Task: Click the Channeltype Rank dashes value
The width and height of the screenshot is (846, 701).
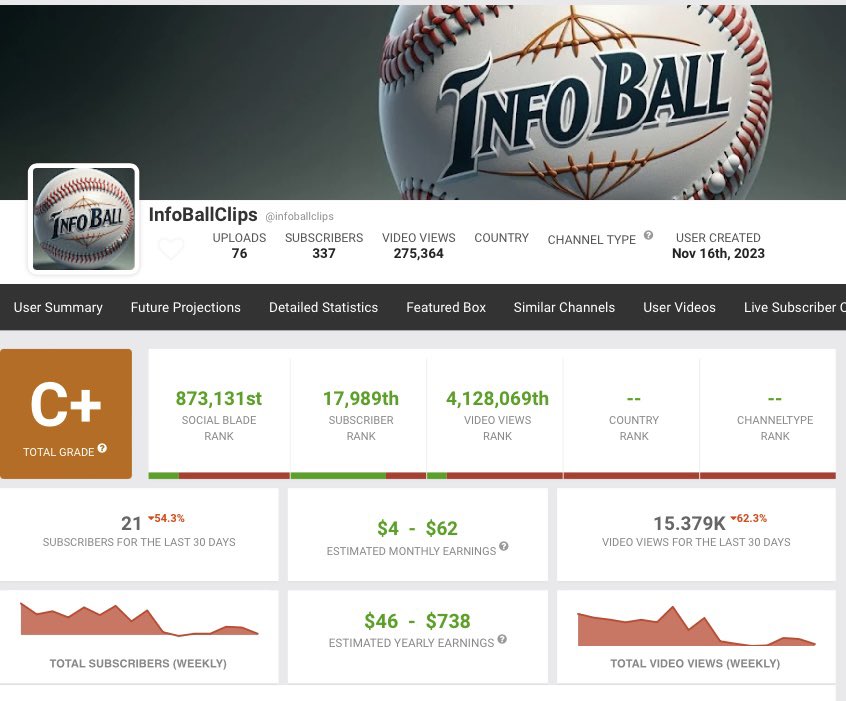Action: click(774, 399)
